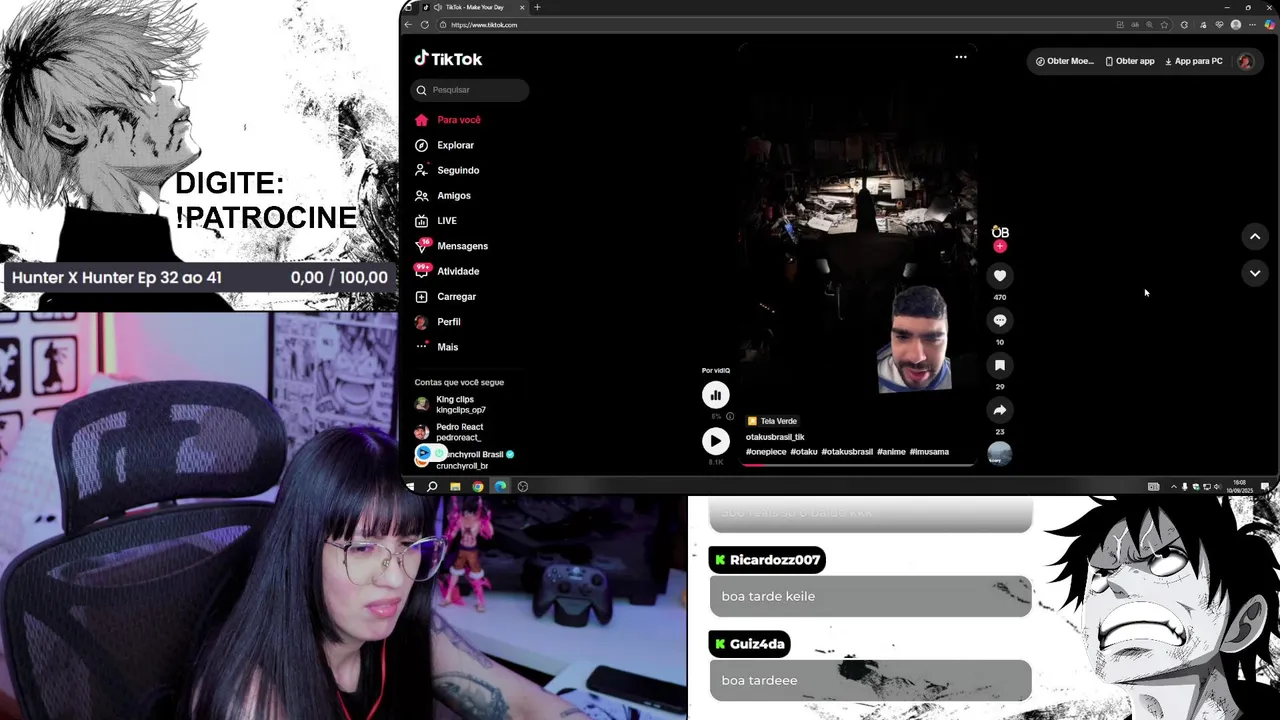Focus the Pesquisar search field
Viewport: 1280px width, 720px height.
(470, 90)
